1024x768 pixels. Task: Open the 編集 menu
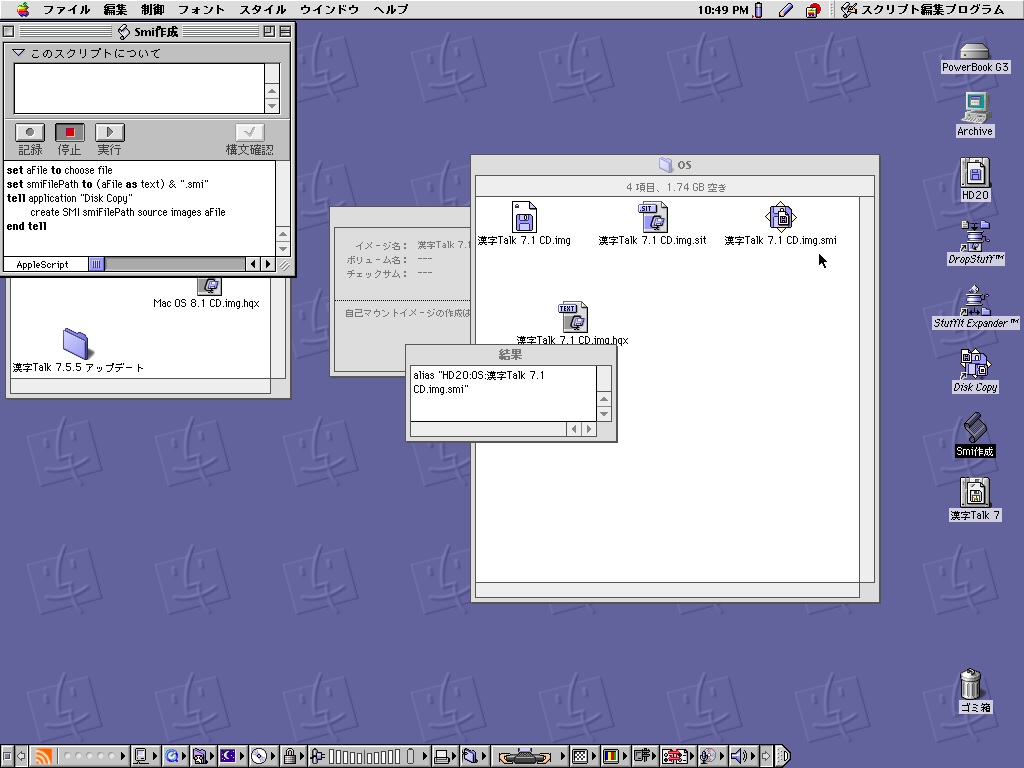[x=115, y=9]
